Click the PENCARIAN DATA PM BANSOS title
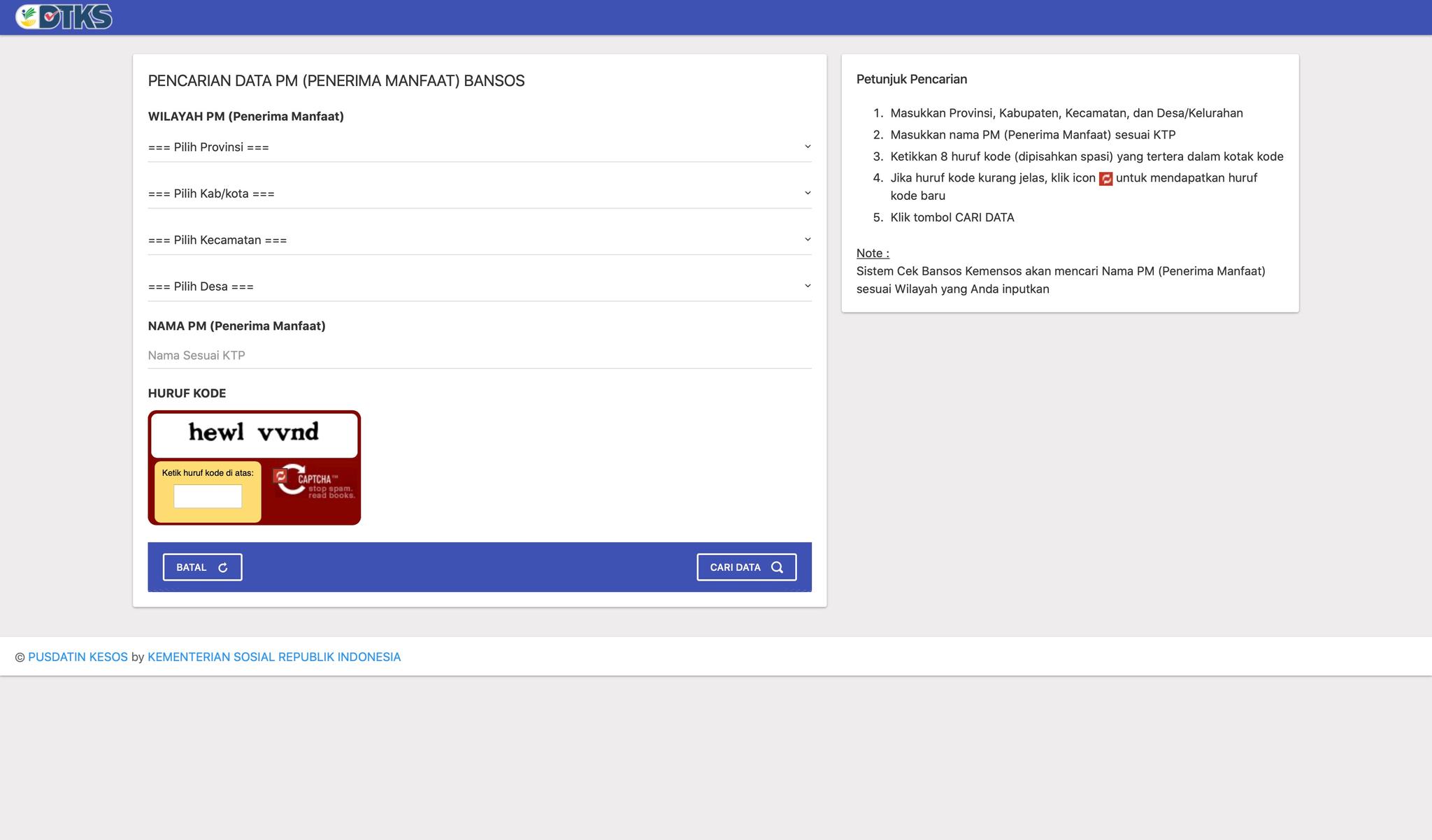The width and height of the screenshot is (1432, 840). pyautogui.click(x=336, y=81)
